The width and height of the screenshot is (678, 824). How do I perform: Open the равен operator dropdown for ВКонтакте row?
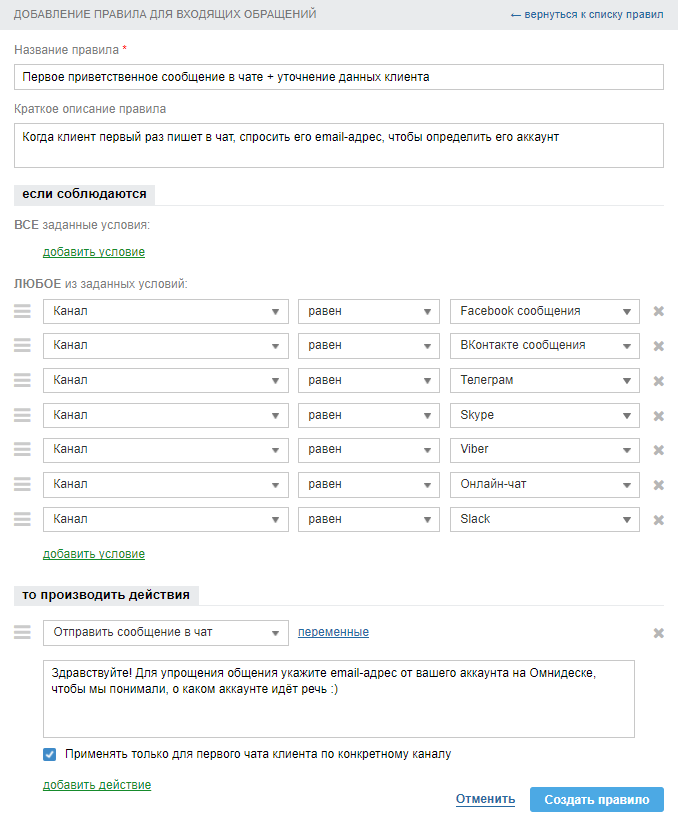point(368,346)
